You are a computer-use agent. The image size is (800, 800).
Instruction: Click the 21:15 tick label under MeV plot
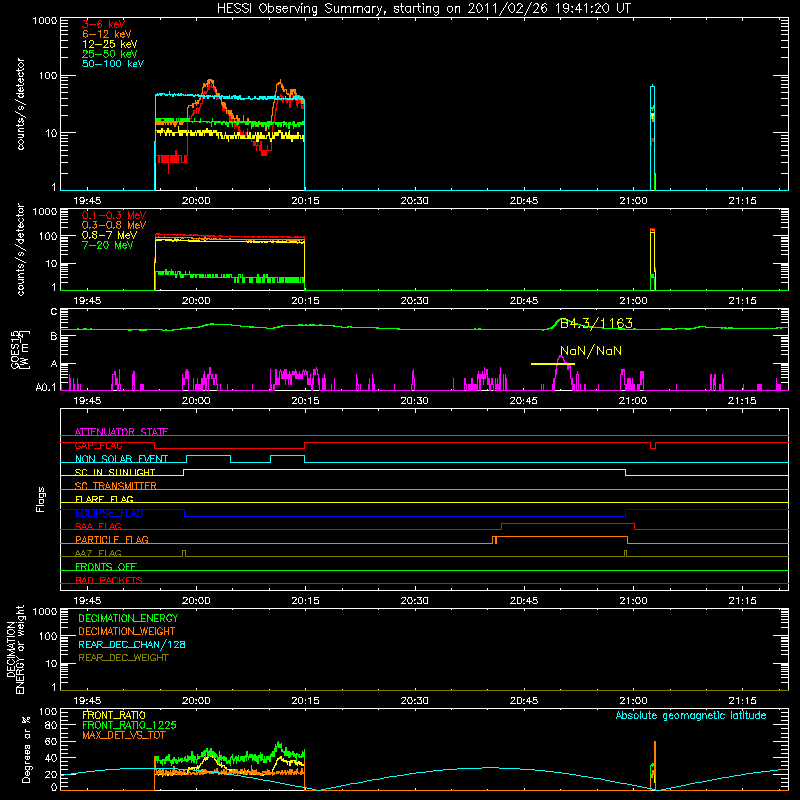tap(742, 301)
